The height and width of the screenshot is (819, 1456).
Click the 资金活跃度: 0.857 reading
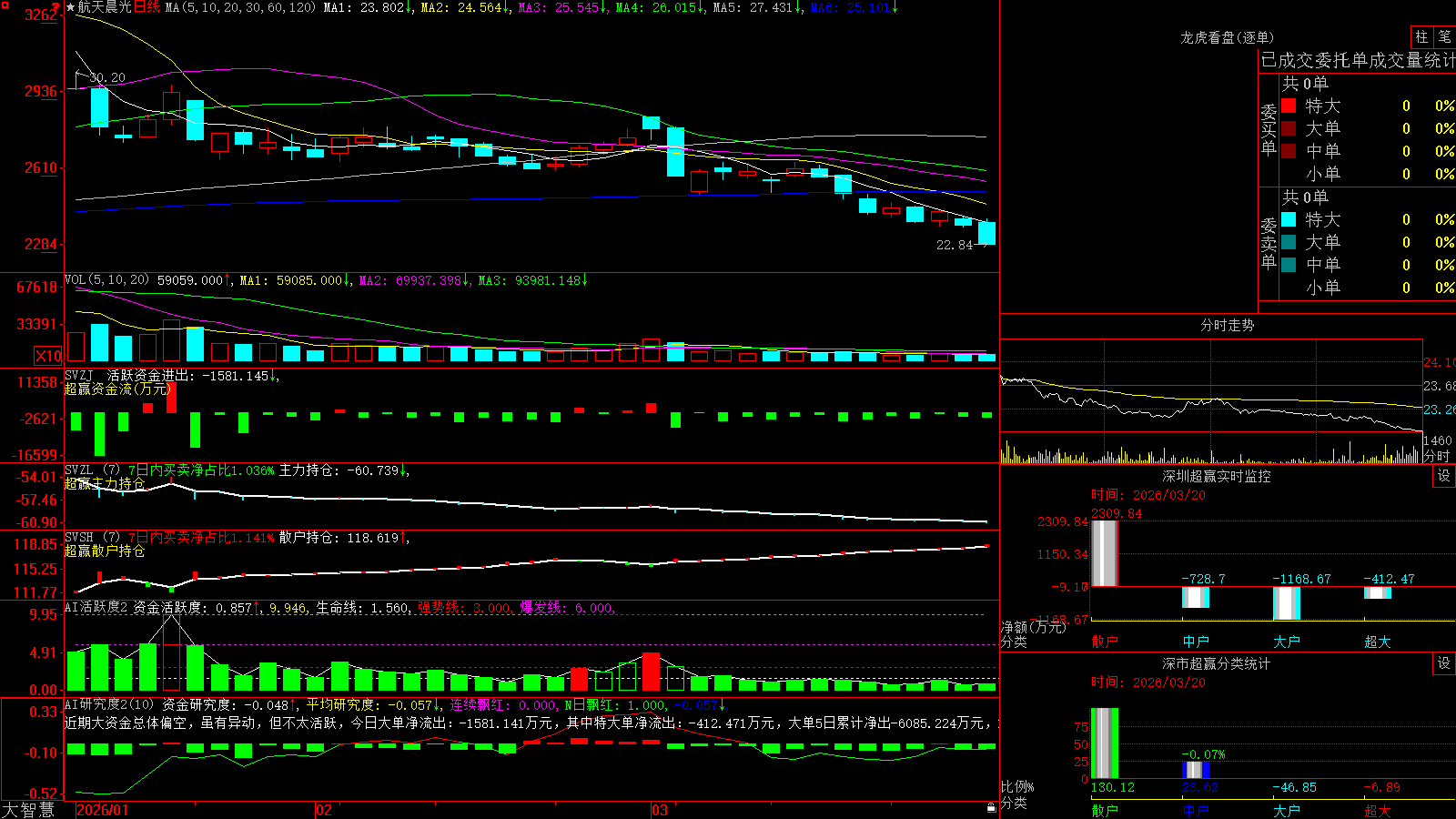click(193, 608)
